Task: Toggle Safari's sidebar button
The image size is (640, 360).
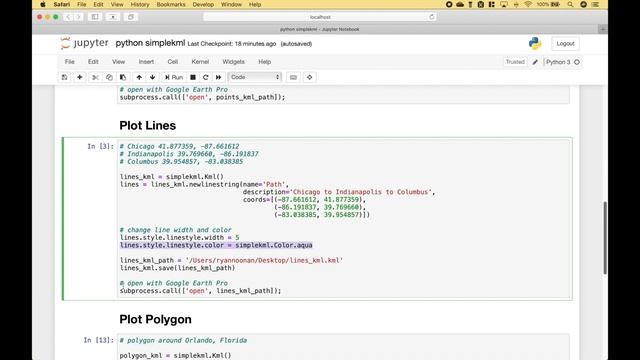Action: click(x=95, y=17)
